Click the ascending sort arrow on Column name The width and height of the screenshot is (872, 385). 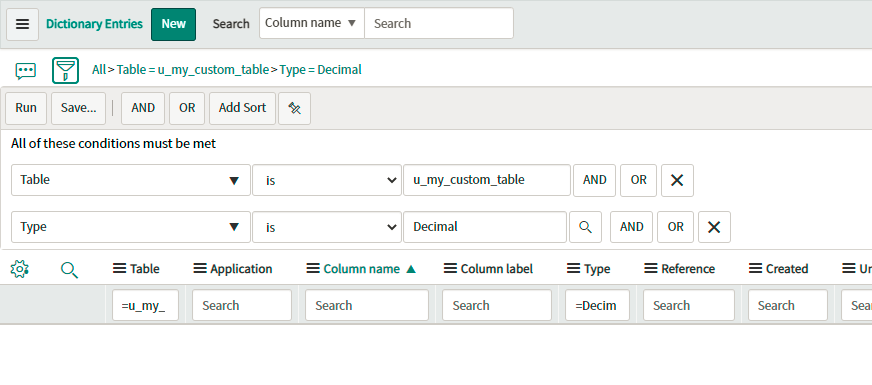(411, 269)
